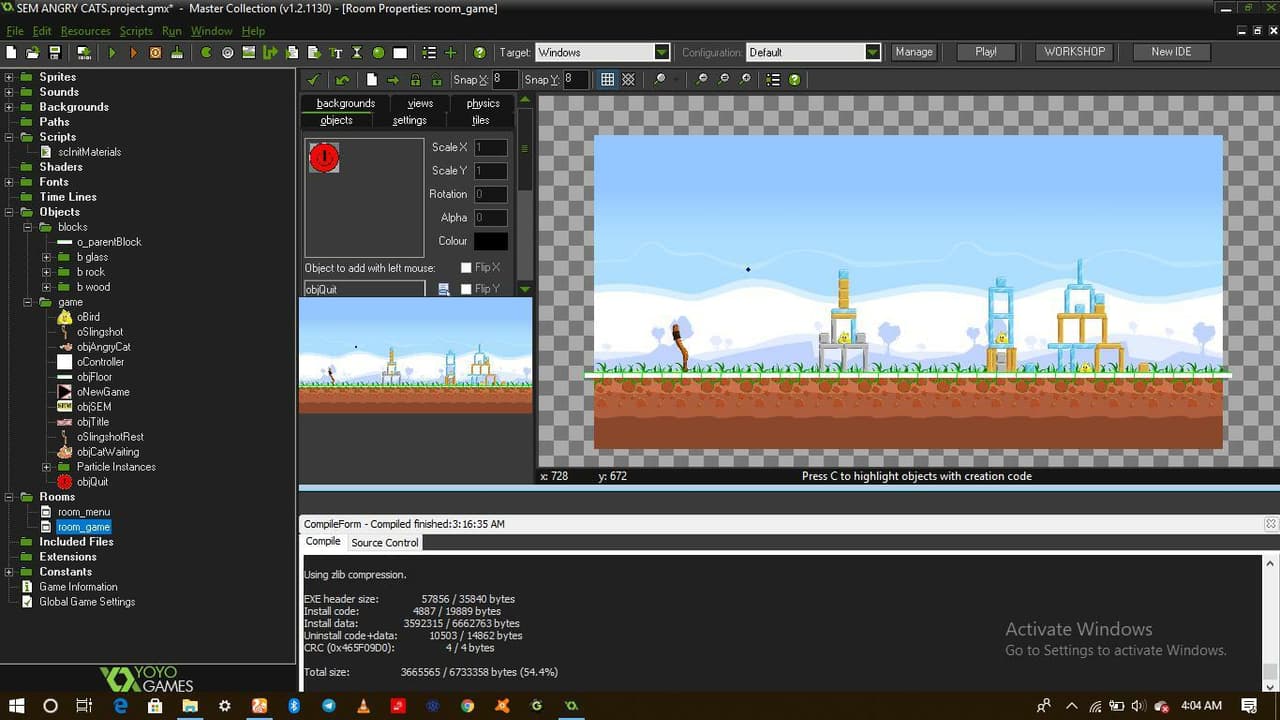Create a room using the white rectangle icon

tap(400, 53)
